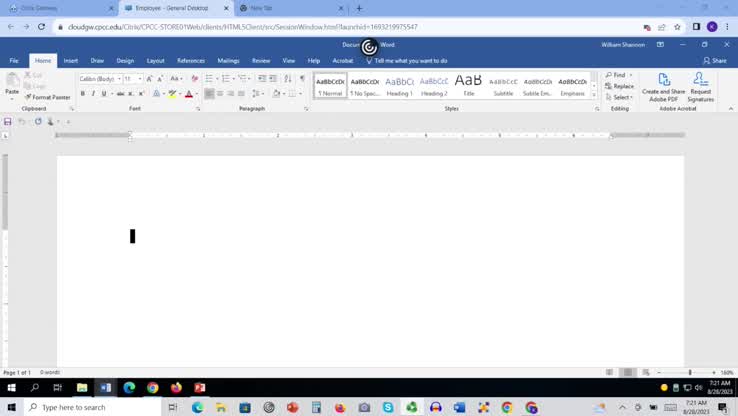
Task: Click the Numbering list icon
Action: (226, 79)
